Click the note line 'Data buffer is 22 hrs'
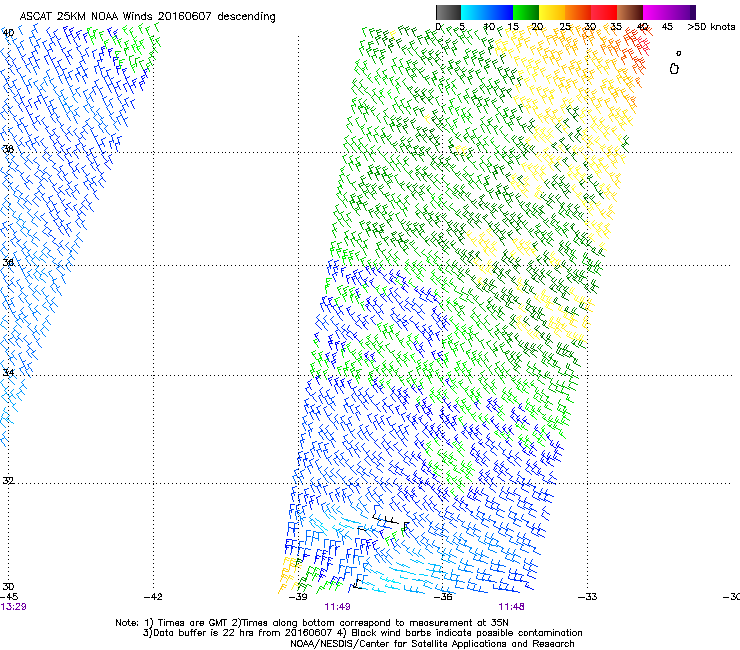 point(363,633)
